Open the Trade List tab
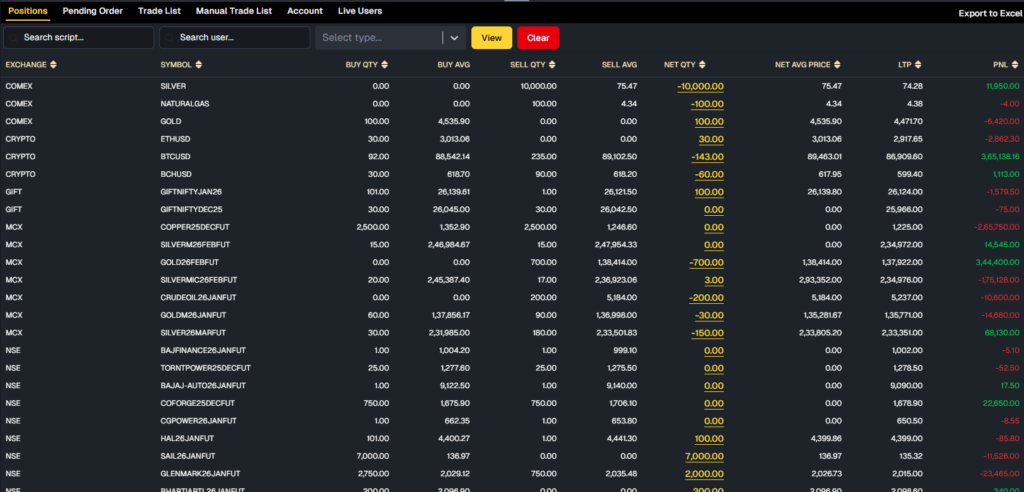 click(159, 11)
